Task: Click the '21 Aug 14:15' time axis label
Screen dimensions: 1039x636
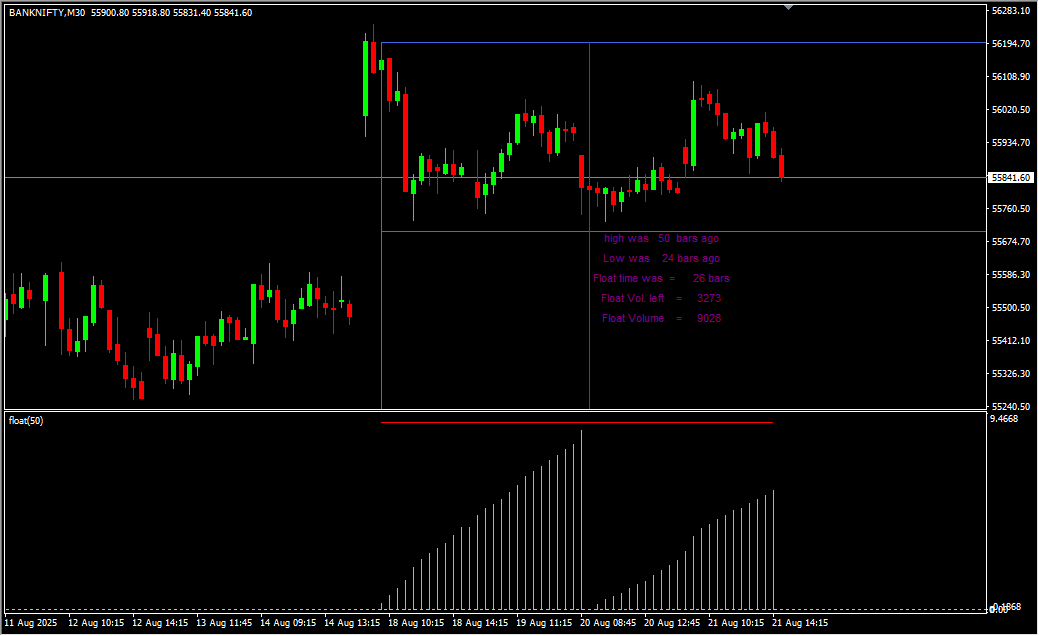Action: (800, 622)
